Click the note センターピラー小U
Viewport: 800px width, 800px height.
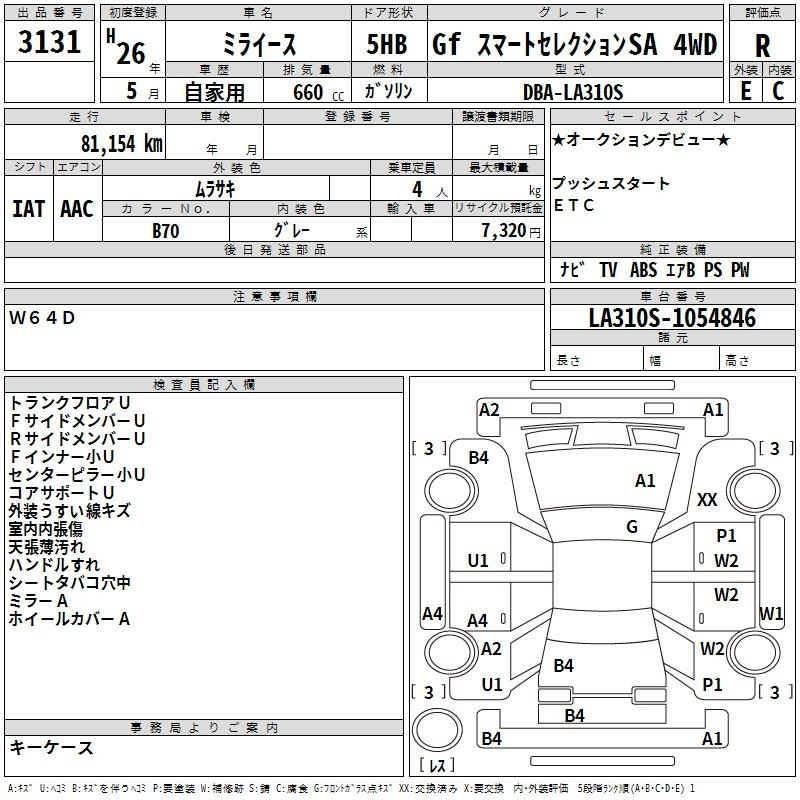[77, 474]
